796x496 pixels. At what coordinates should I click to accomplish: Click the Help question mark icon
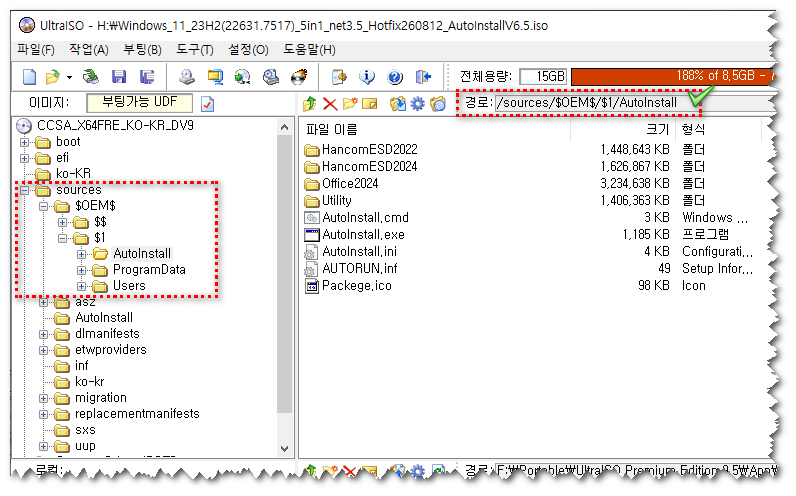pyautogui.click(x=394, y=77)
